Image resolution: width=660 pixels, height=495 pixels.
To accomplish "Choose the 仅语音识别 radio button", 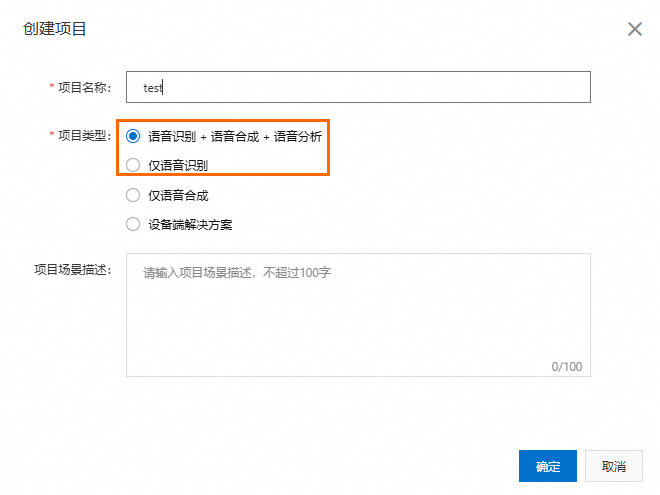I will 133,165.
